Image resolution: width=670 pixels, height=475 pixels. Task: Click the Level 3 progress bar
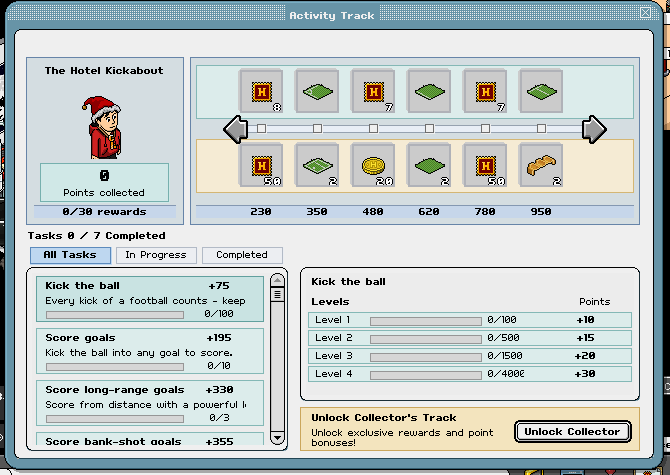tap(426, 357)
